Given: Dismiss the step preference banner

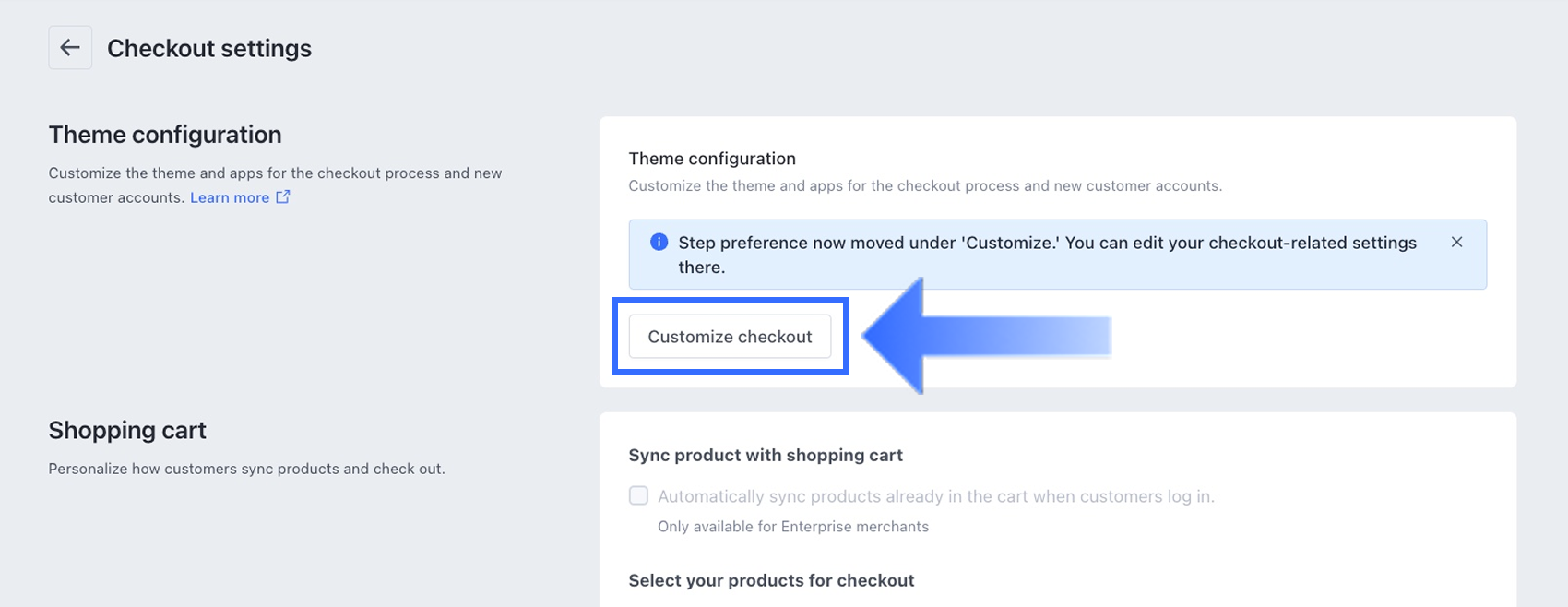Looking at the screenshot, I should click(1456, 243).
